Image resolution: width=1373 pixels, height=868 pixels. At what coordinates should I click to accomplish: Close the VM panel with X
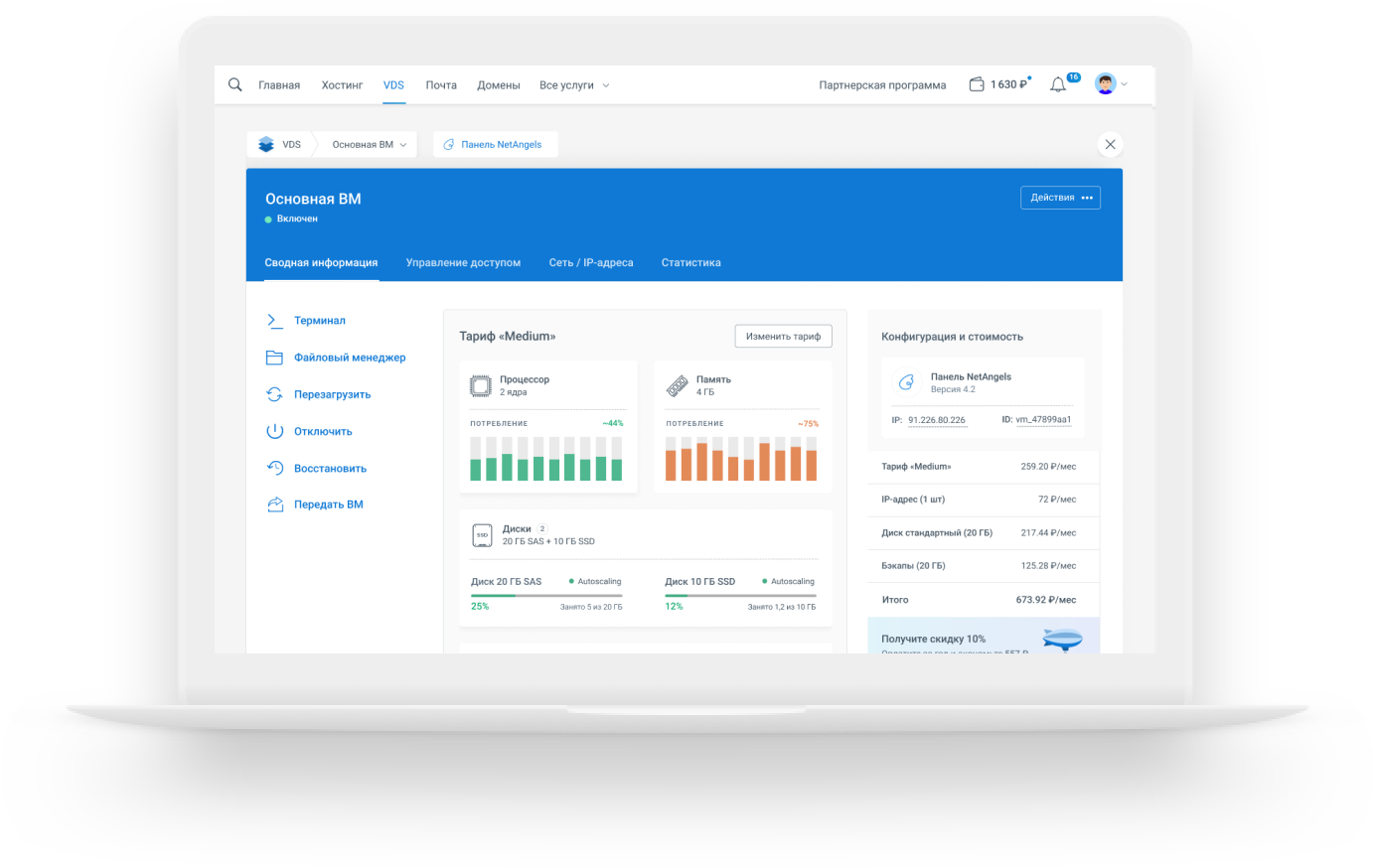(1110, 144)
